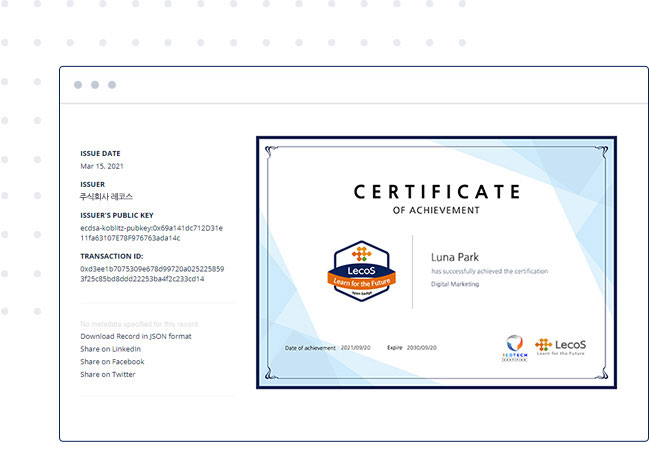Click the middle window control dot
This screenshot has height=472, width=649.
click(x=95, y=85)
